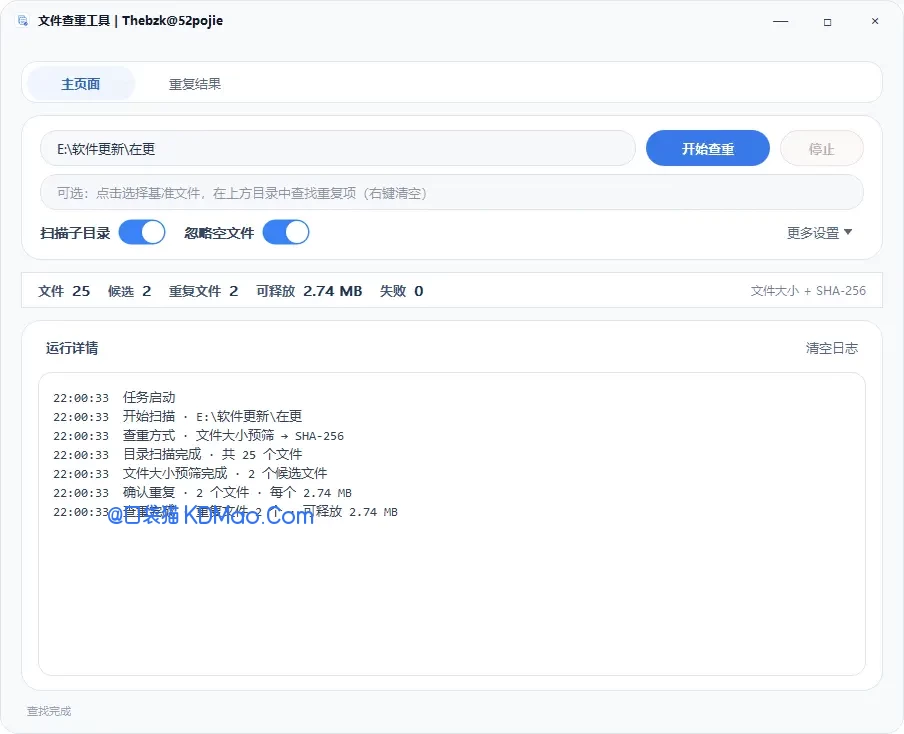Open the 重复结果 tab
The height and width of the screenshot is (734, 904).
click(x=195, y=84)
